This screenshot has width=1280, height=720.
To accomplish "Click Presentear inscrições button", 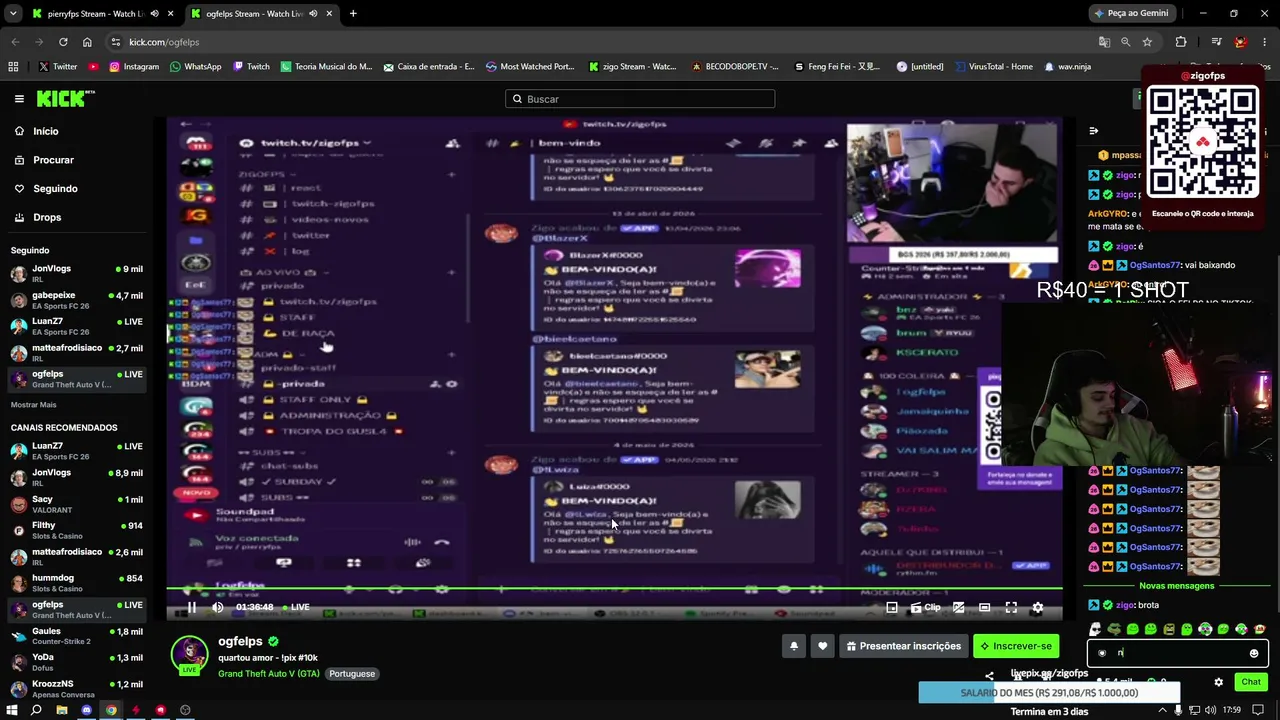I will click(904, 646).
